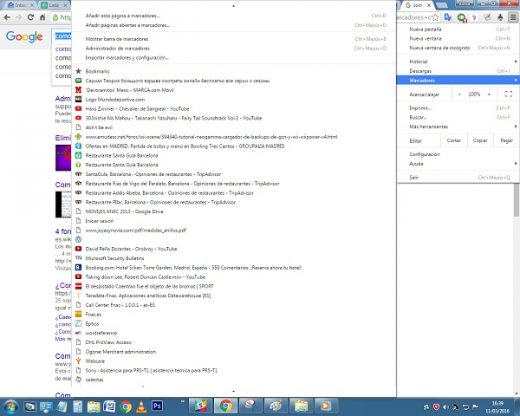The image size is (520, 416).
Task: Choose Salir to quit Chrome
Action: click(x=458, y=177)
